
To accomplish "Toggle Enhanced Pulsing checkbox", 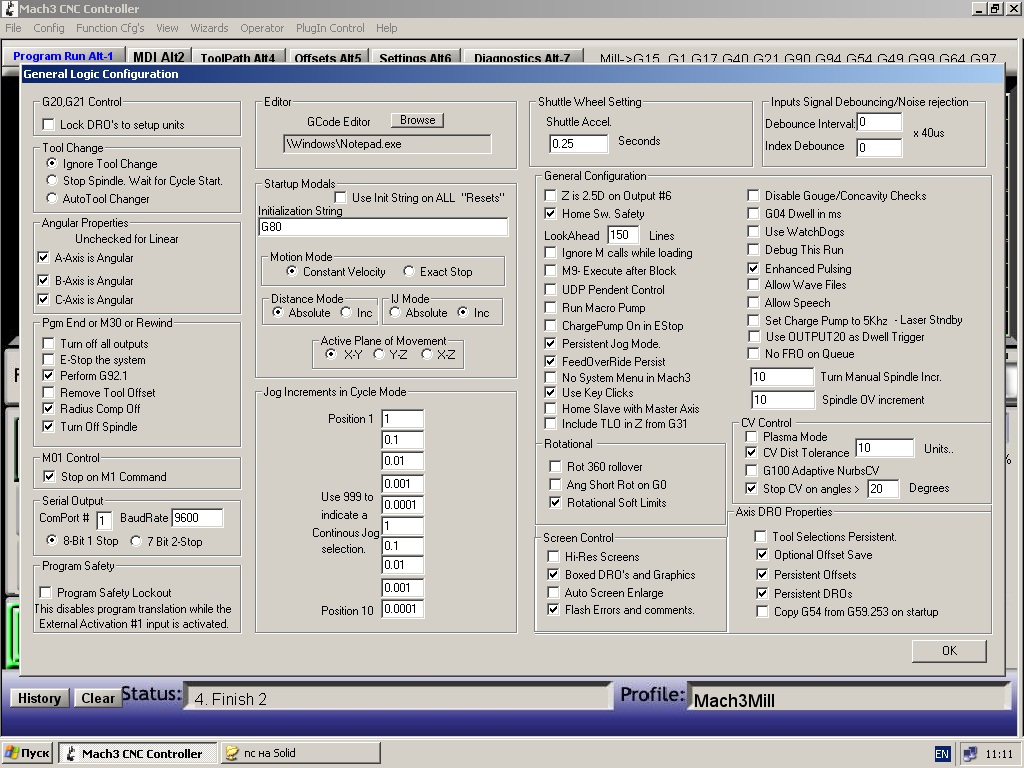I will pyautogui.click(x=754, y=268).
